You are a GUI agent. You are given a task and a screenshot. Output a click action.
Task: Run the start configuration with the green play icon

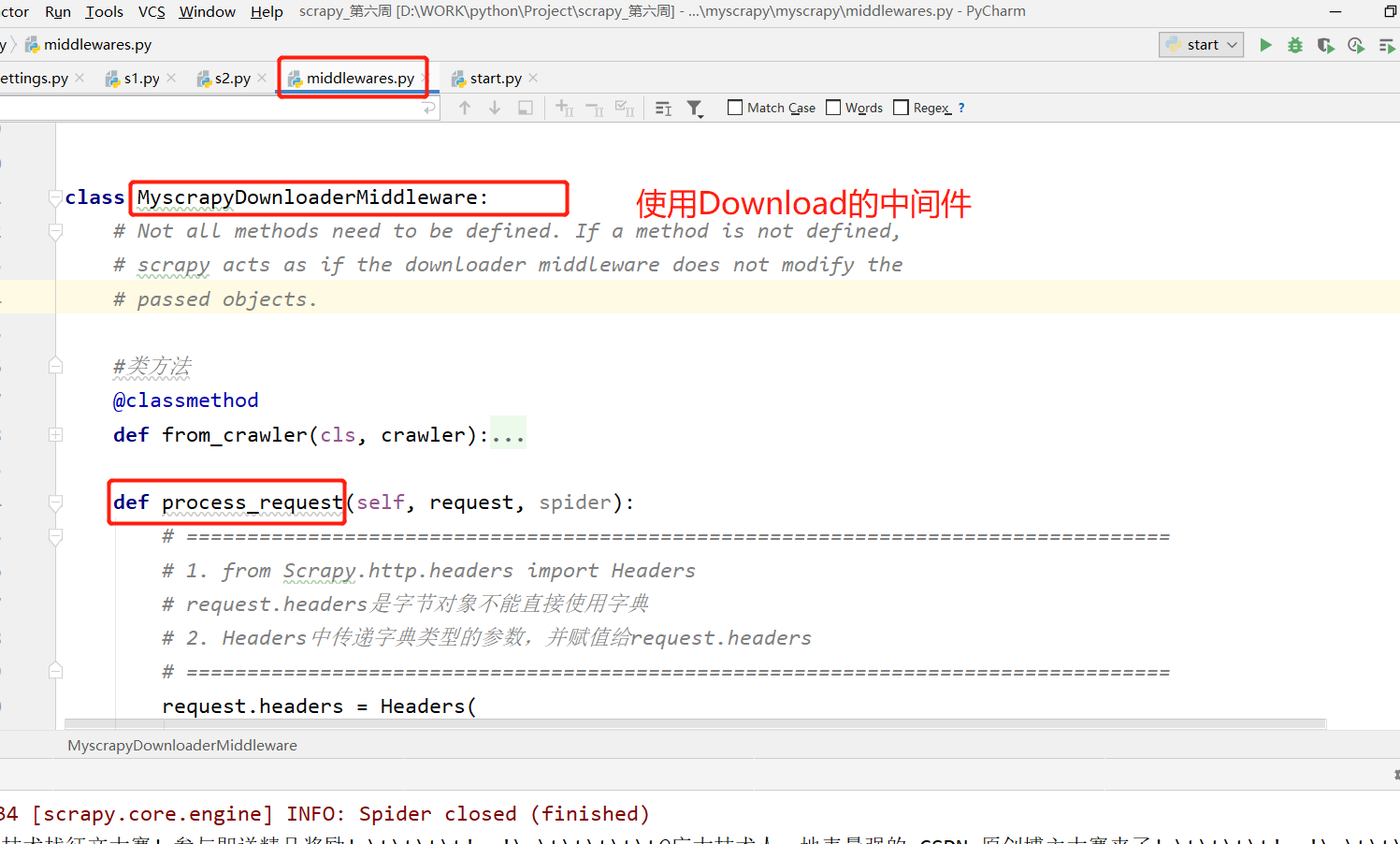[1264, 44]
